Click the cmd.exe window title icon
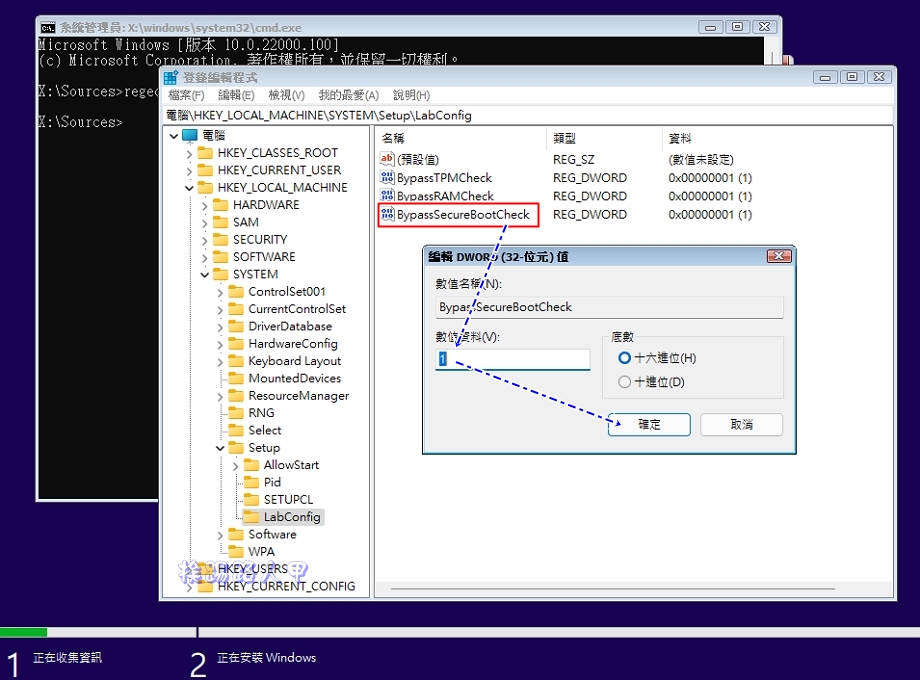The width and height of the screenshot is (920, 680). click(48, 28)
